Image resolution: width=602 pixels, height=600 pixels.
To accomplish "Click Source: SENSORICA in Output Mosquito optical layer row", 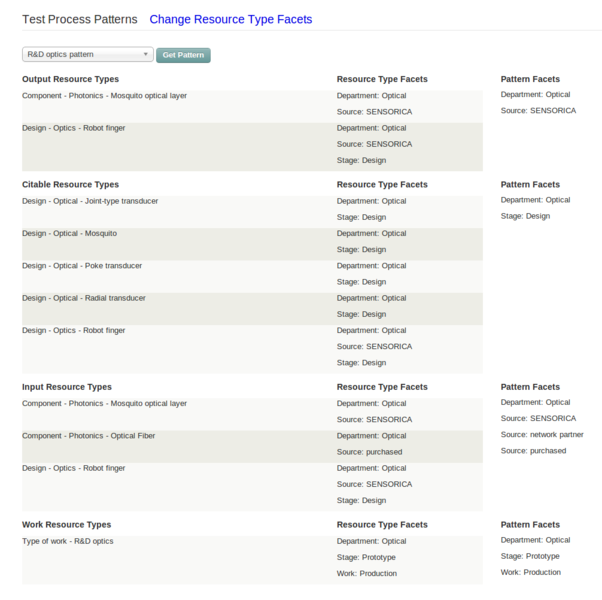I will [374, 112].
